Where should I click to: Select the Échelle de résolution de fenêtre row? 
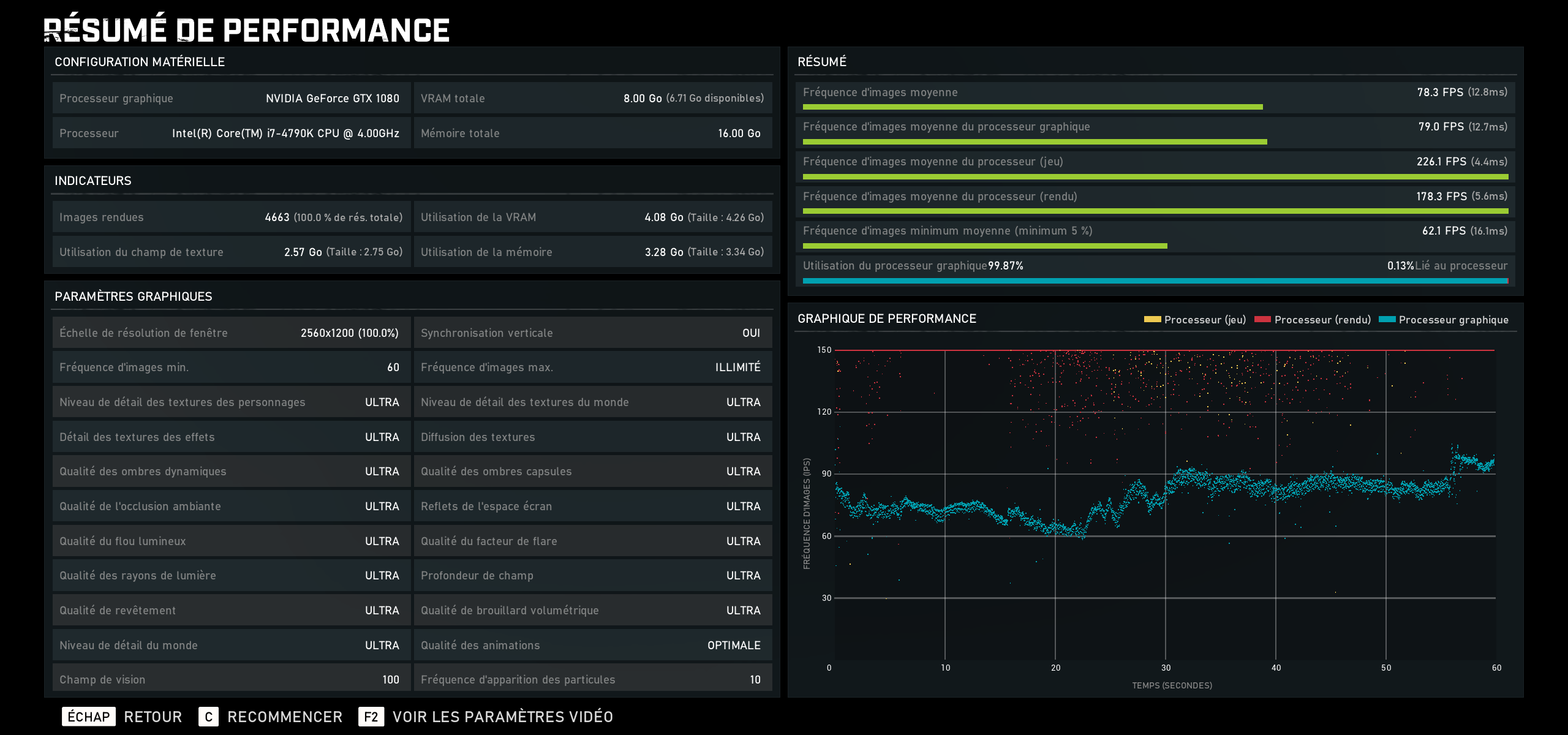(x=231, y=333)
